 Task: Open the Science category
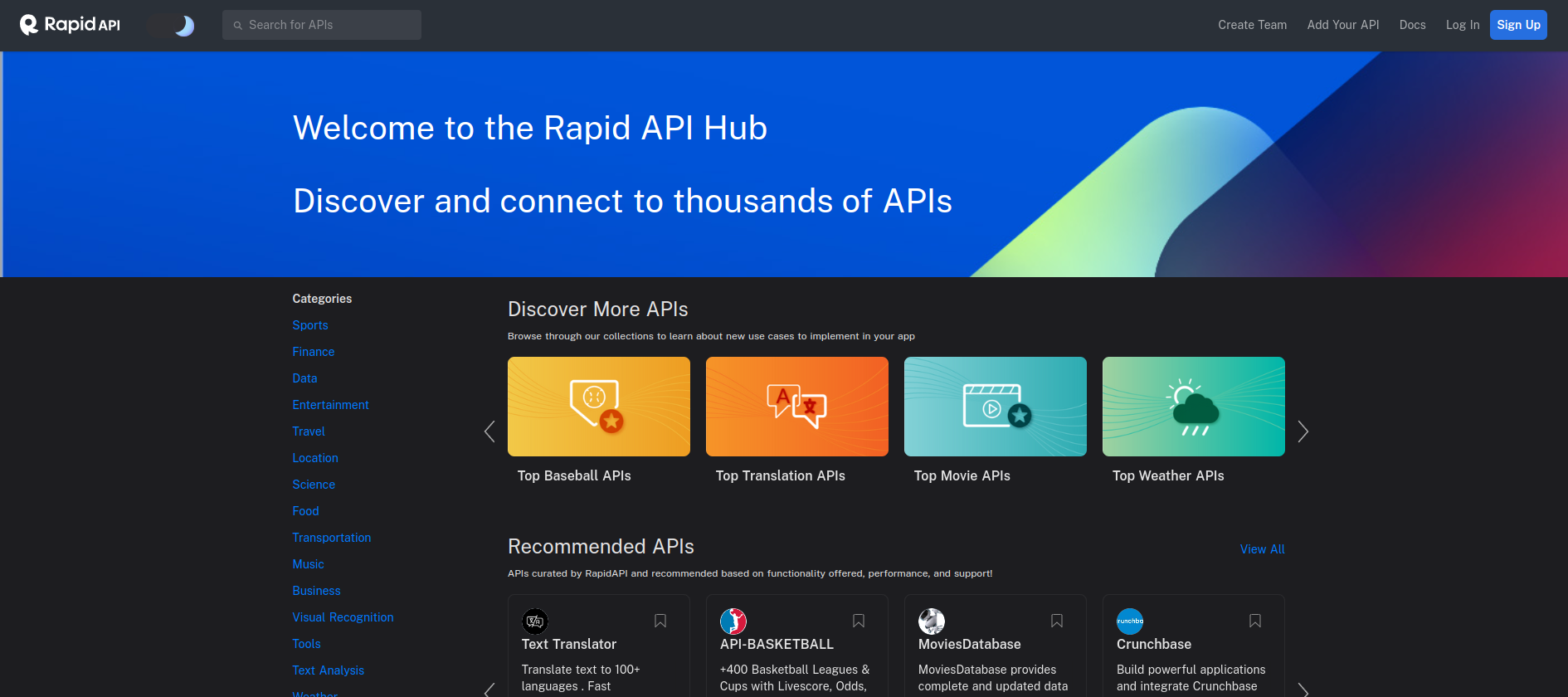[314, 485]
